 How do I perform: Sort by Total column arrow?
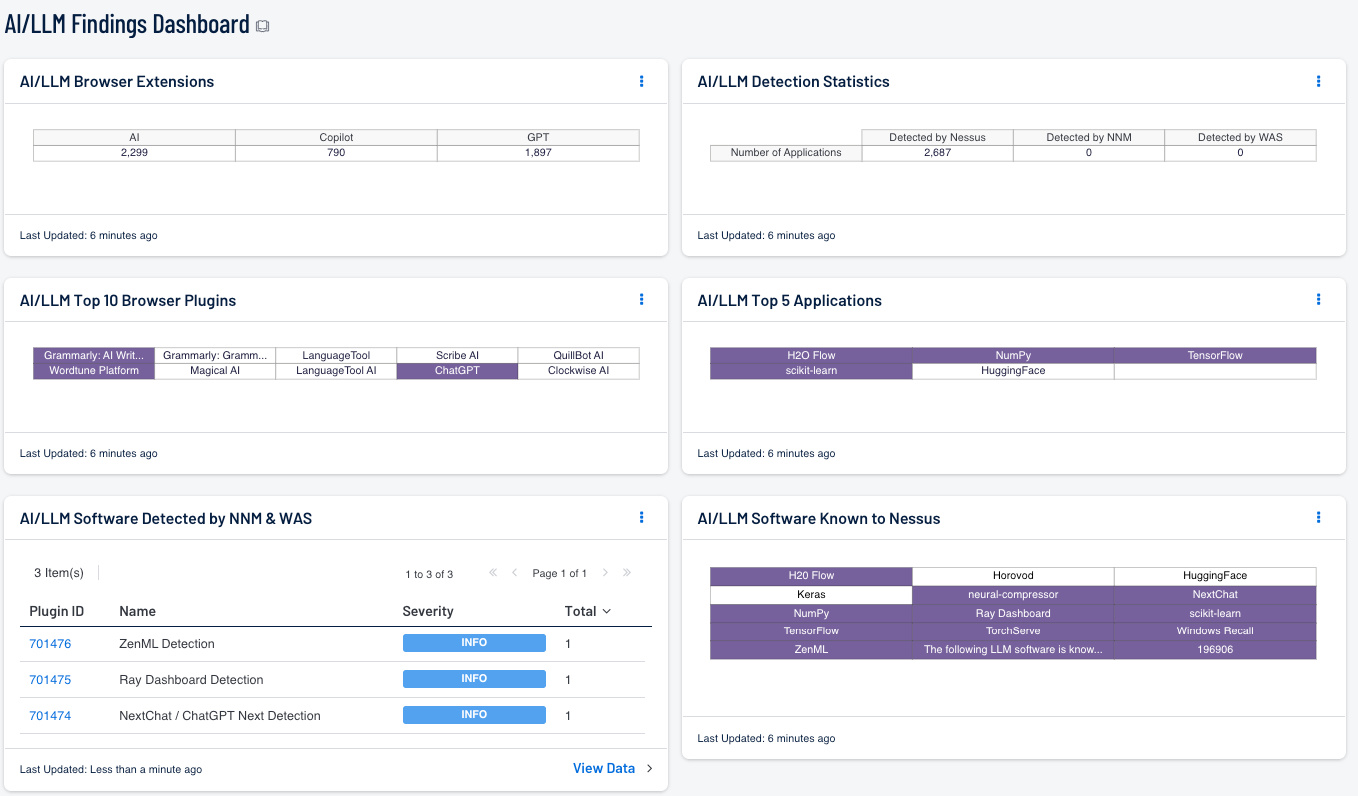606,611
